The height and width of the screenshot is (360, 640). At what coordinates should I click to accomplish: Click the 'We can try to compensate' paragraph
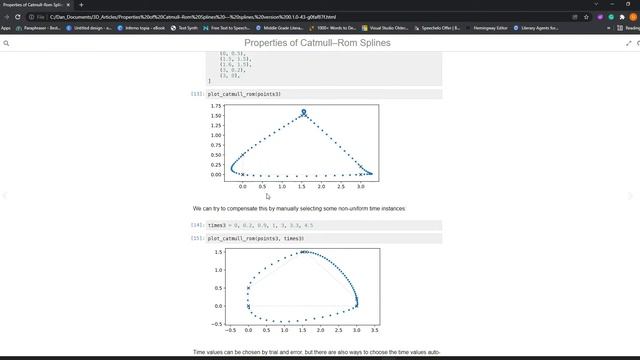pyautogui.click(x=299, y=209)
